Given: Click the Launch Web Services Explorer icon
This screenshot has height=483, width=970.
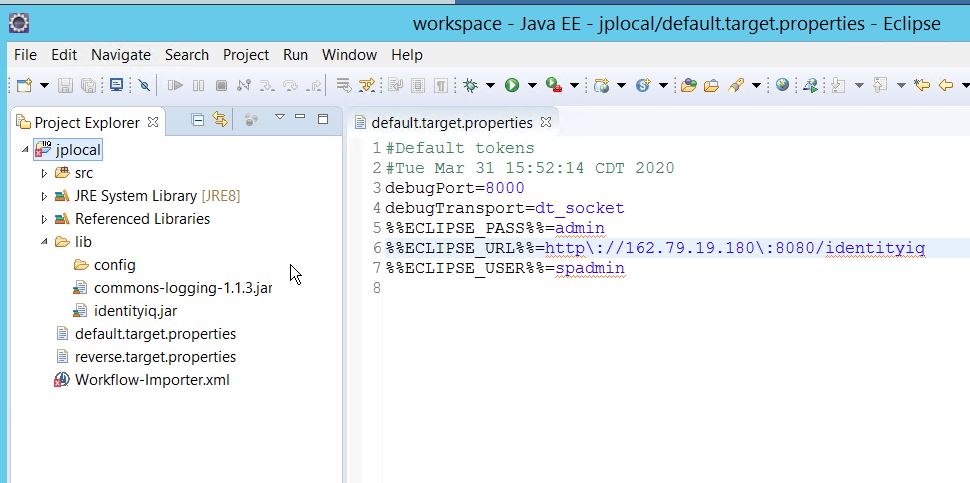Looking at the screenshot, I should (810, 85).
